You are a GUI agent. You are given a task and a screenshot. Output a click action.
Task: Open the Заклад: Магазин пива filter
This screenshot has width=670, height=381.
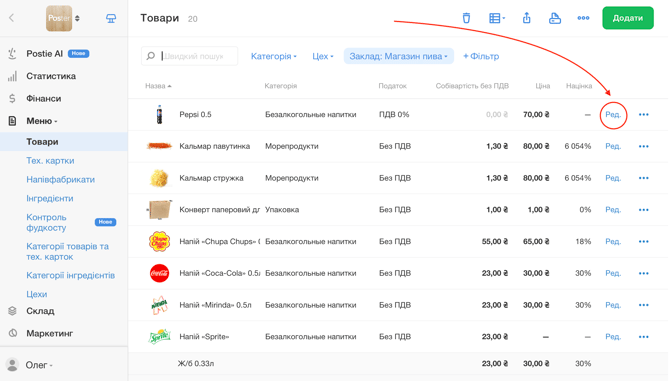(398, 56)
